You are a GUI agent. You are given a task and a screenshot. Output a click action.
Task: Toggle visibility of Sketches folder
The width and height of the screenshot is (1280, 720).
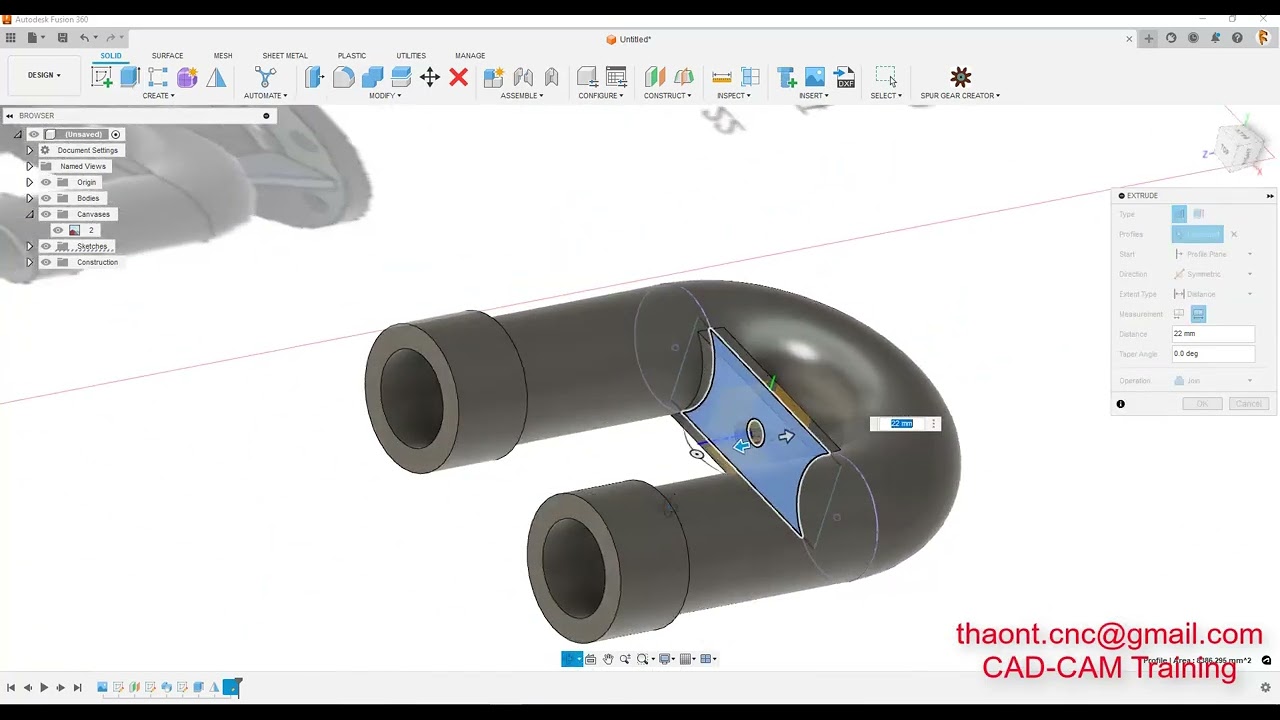click(x=46, y=246)
